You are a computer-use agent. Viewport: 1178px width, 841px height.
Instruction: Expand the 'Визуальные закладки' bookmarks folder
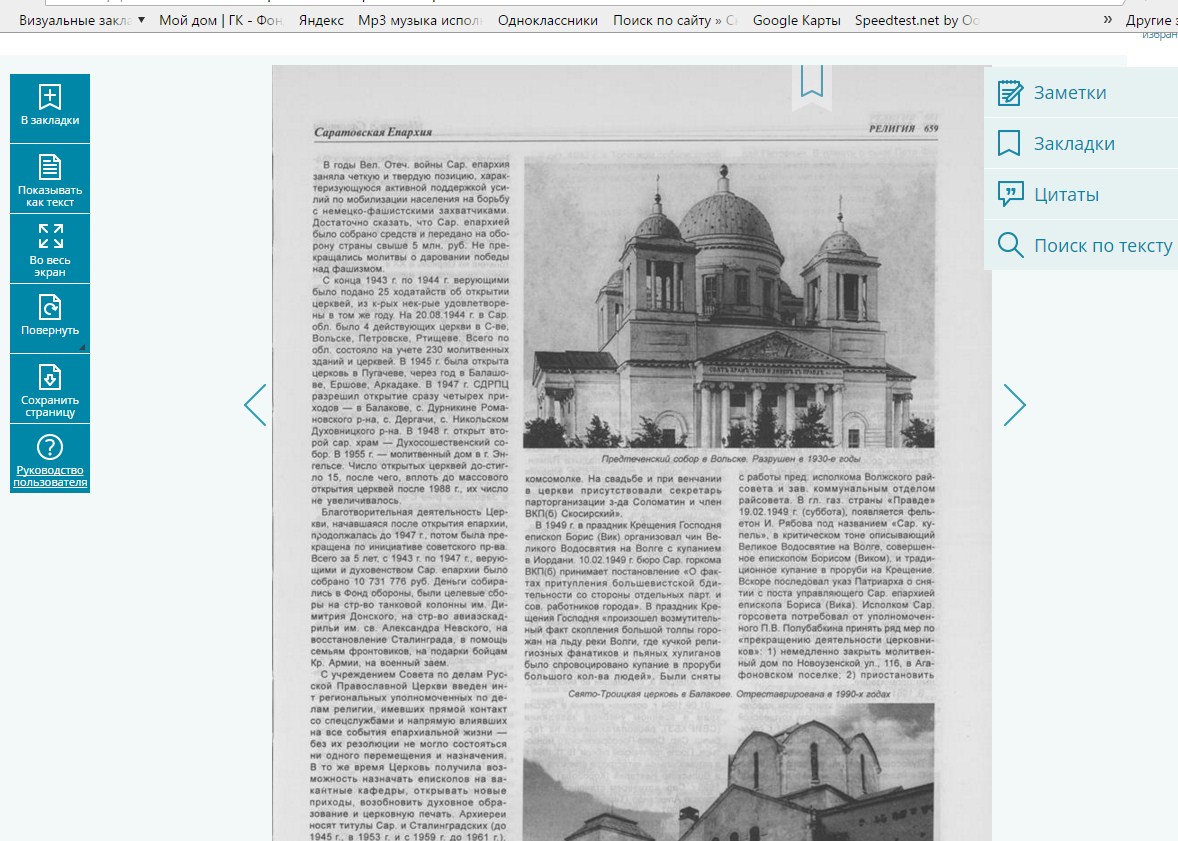[x=82, y=20]
